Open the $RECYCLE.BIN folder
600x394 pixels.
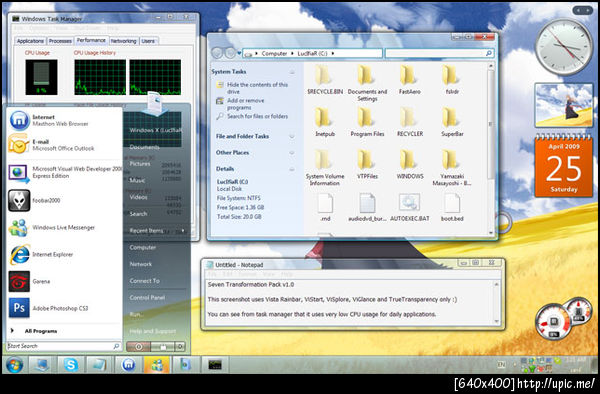point(324,80)
